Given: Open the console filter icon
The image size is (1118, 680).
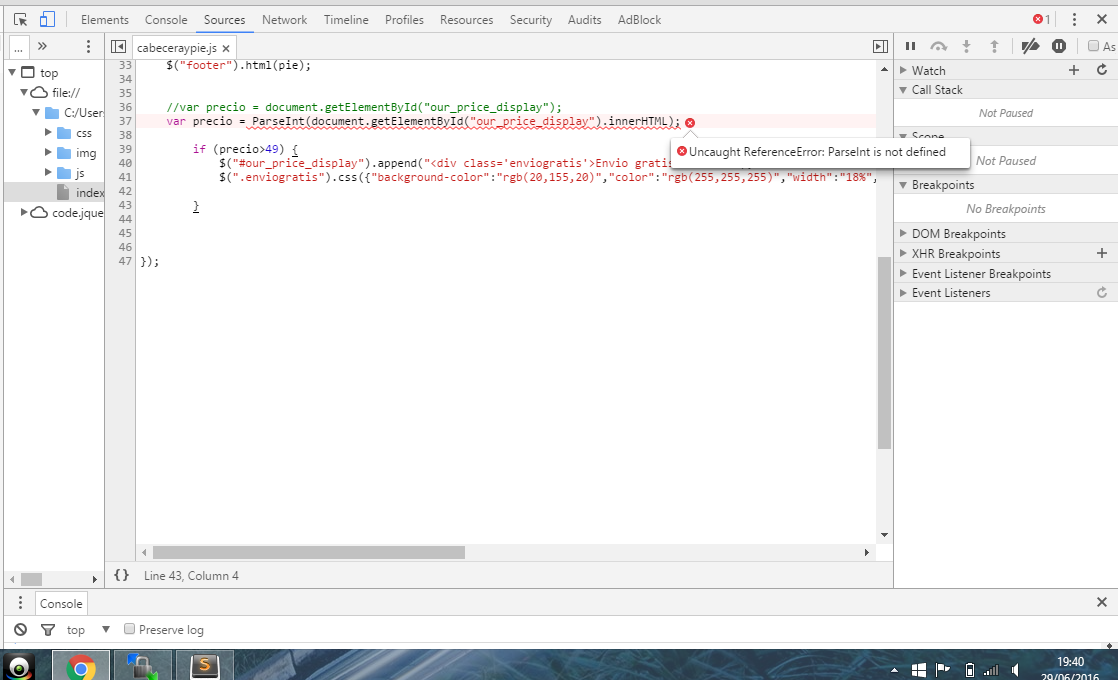Looking at the screenshot, I should 47,630.
